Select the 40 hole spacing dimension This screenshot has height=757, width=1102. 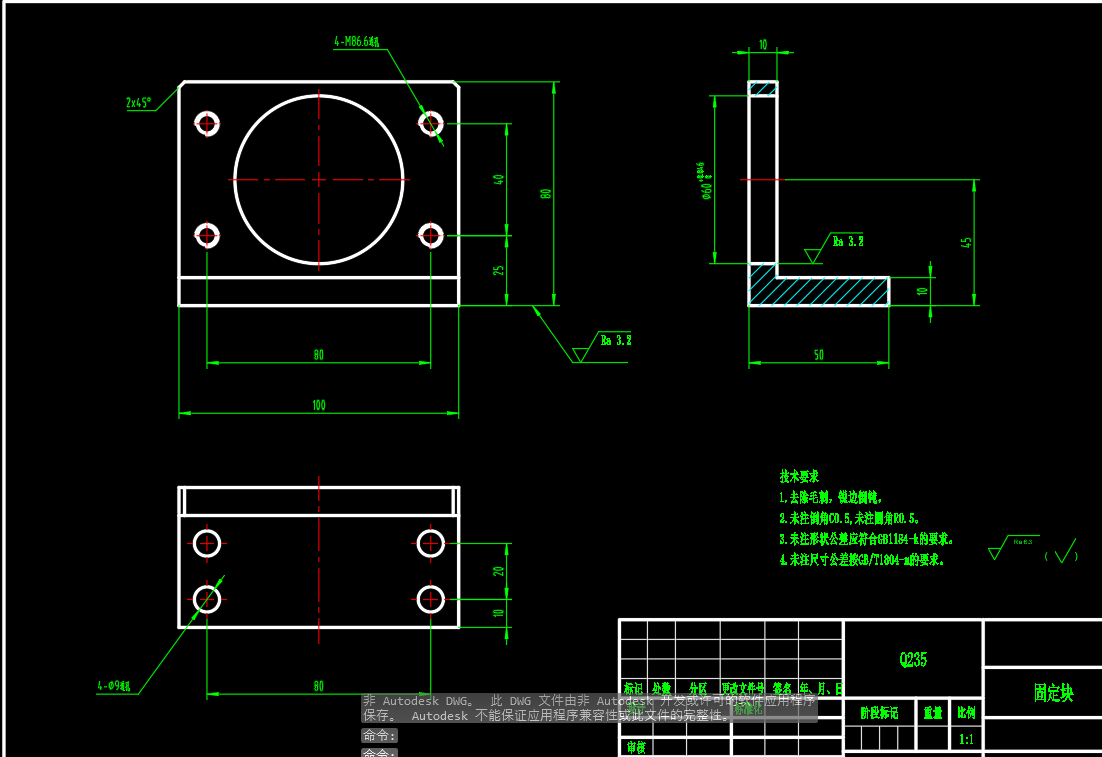(499, 179)
